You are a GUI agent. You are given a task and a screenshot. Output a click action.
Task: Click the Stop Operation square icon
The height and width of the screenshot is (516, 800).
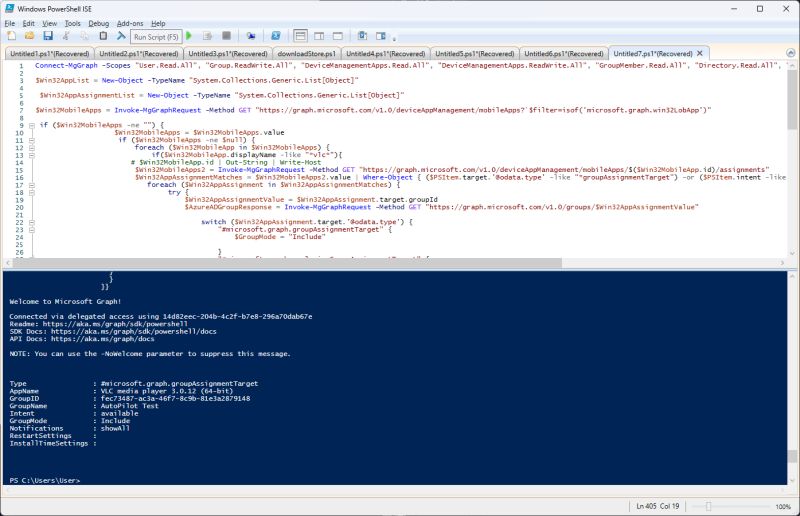click(227, 36)
